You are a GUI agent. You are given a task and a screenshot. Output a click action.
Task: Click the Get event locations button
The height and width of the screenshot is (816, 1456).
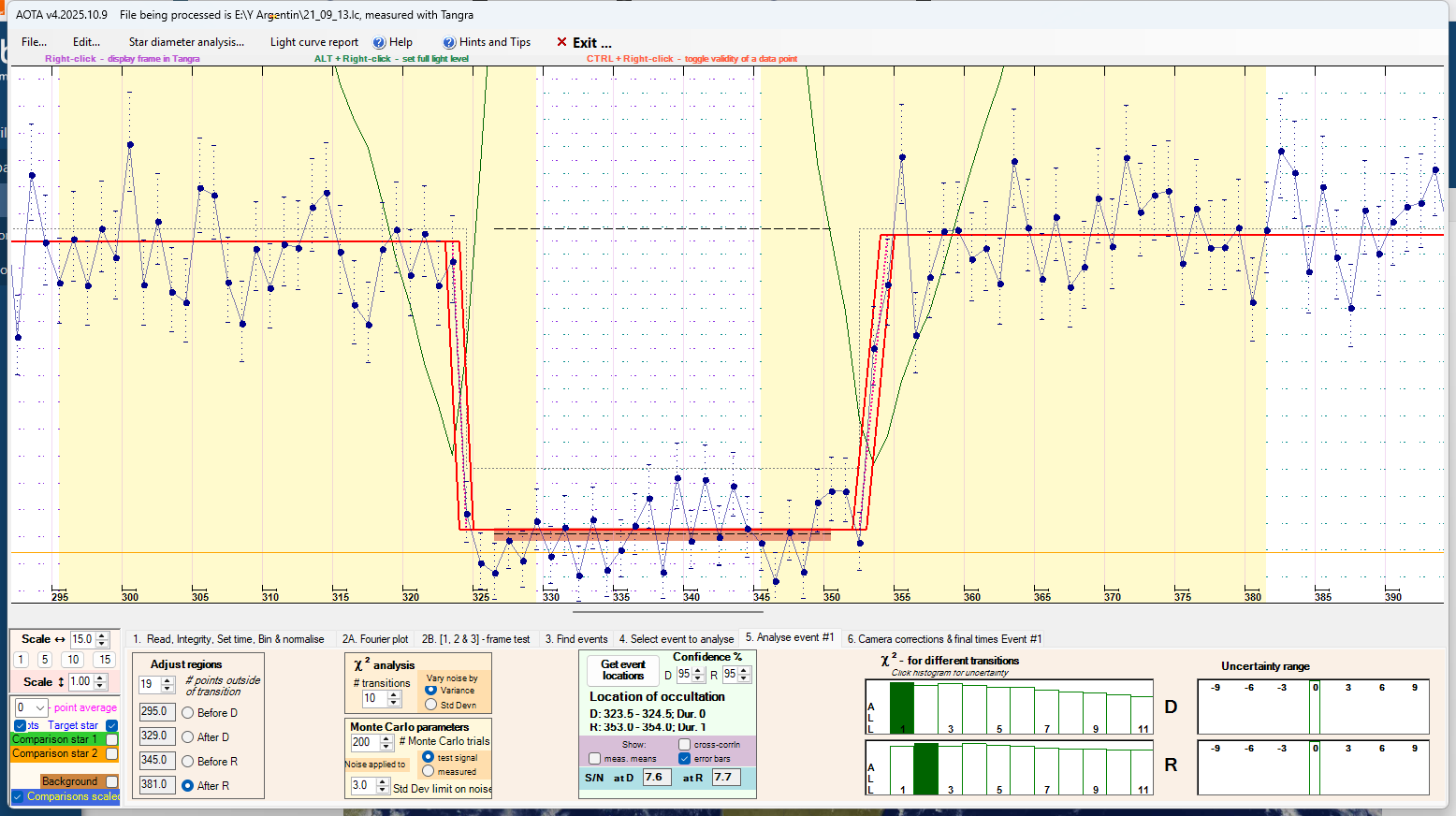pyautogui.click(x=623, y=670)
